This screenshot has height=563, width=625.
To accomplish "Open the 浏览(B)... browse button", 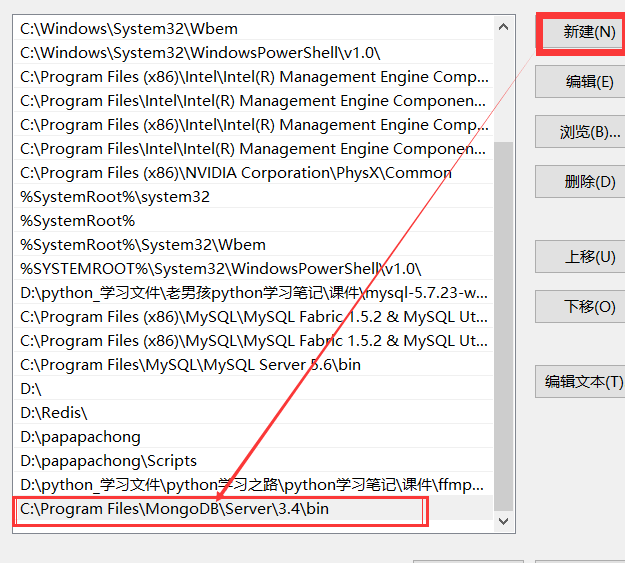I will (x=580, y=132).
